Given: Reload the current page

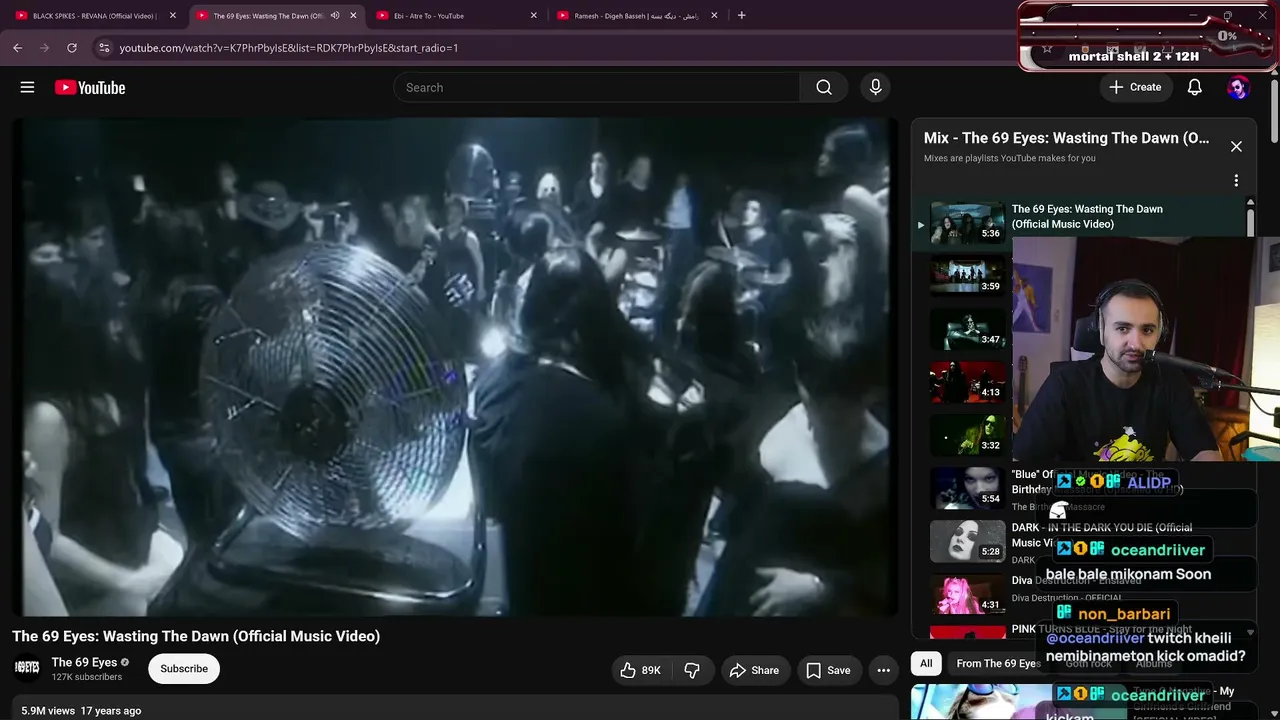Looking at the screenshot, I should pos(72,47).
